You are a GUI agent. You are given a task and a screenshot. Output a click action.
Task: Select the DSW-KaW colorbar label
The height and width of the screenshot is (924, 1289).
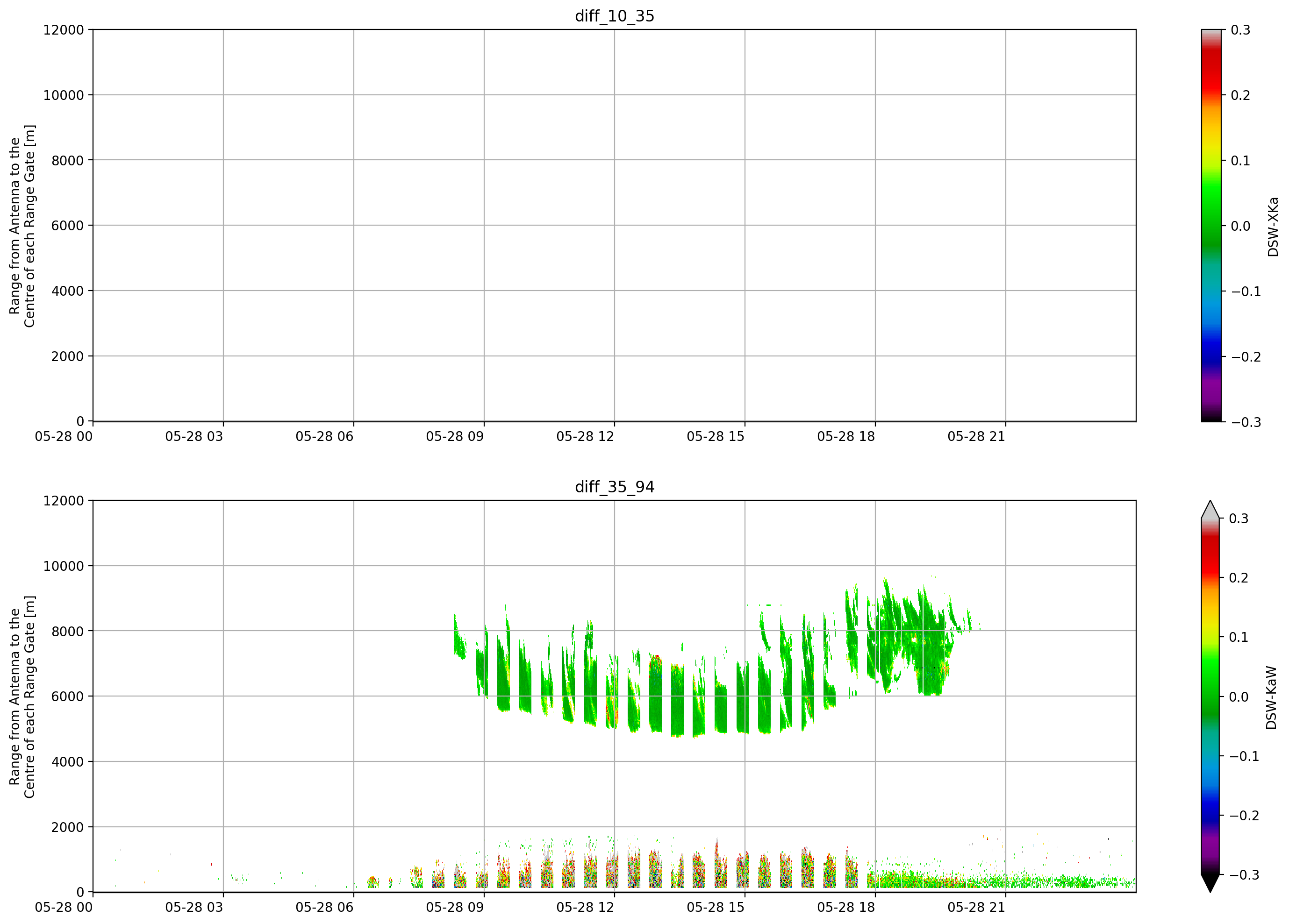(x=1271, y=697)
